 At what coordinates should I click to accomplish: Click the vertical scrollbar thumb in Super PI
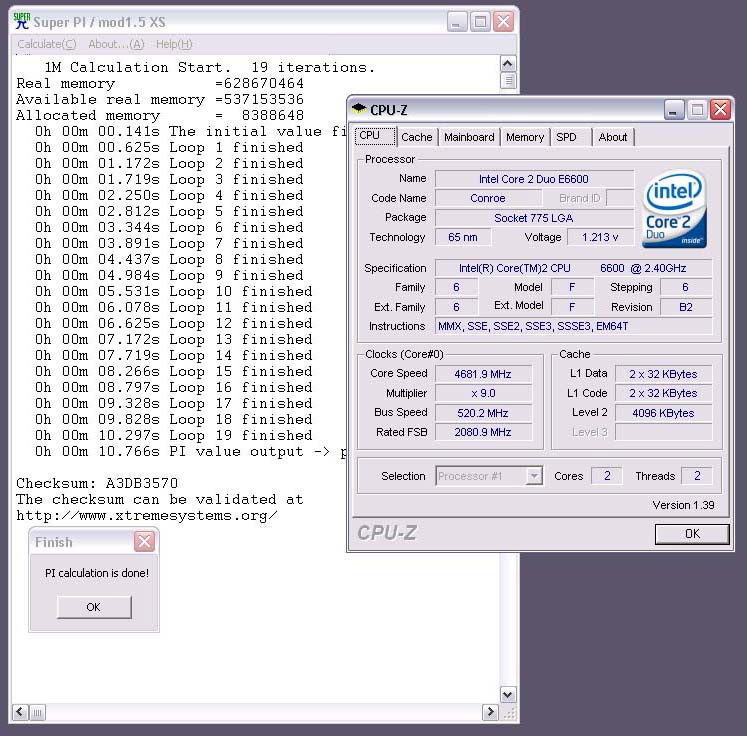pyautogui.click(x=508, y=81)
